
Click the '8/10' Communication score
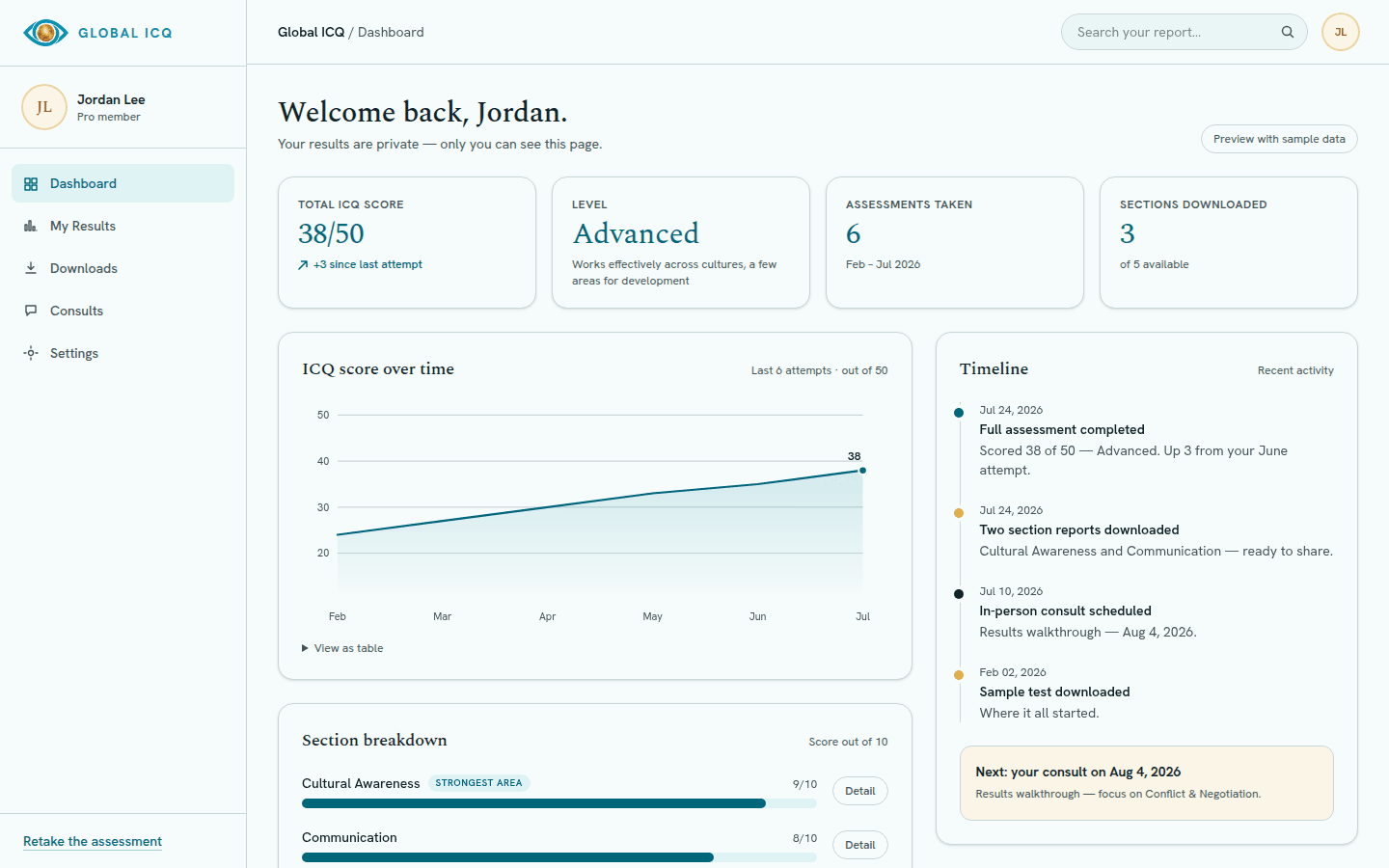click(x=804, y=838)
